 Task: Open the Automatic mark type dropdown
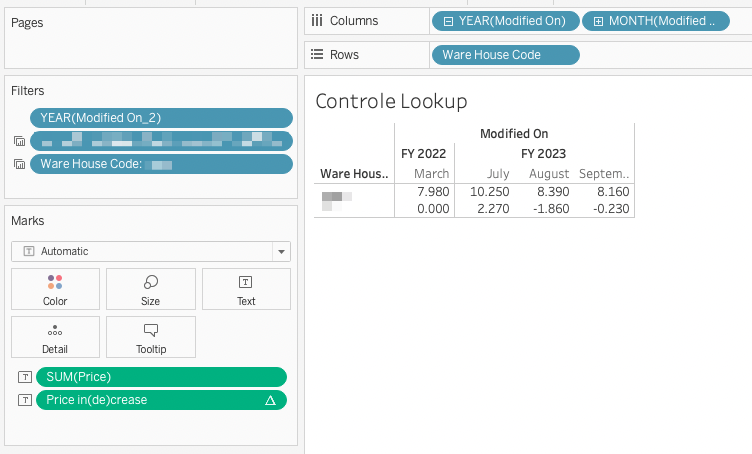point(282,252)
